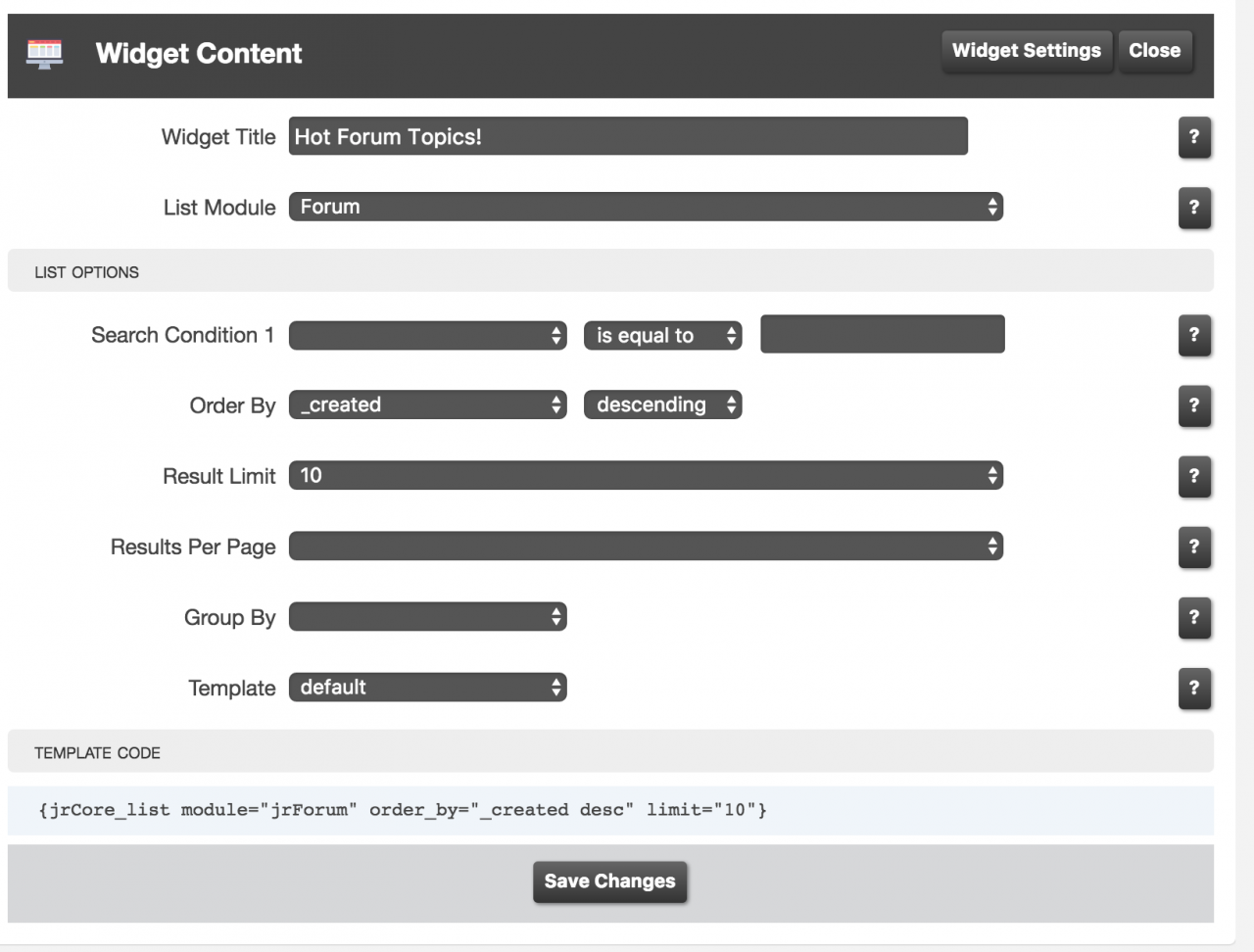Expand the Results Per Page dropdown
Image resolution: width=1254 pixels, height=952 pixels.
[x=646, y=546]
